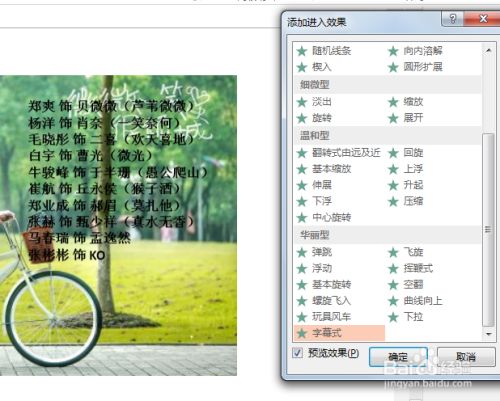
Task: Pick the 曲线向上 effect
Action: (415, 301)
